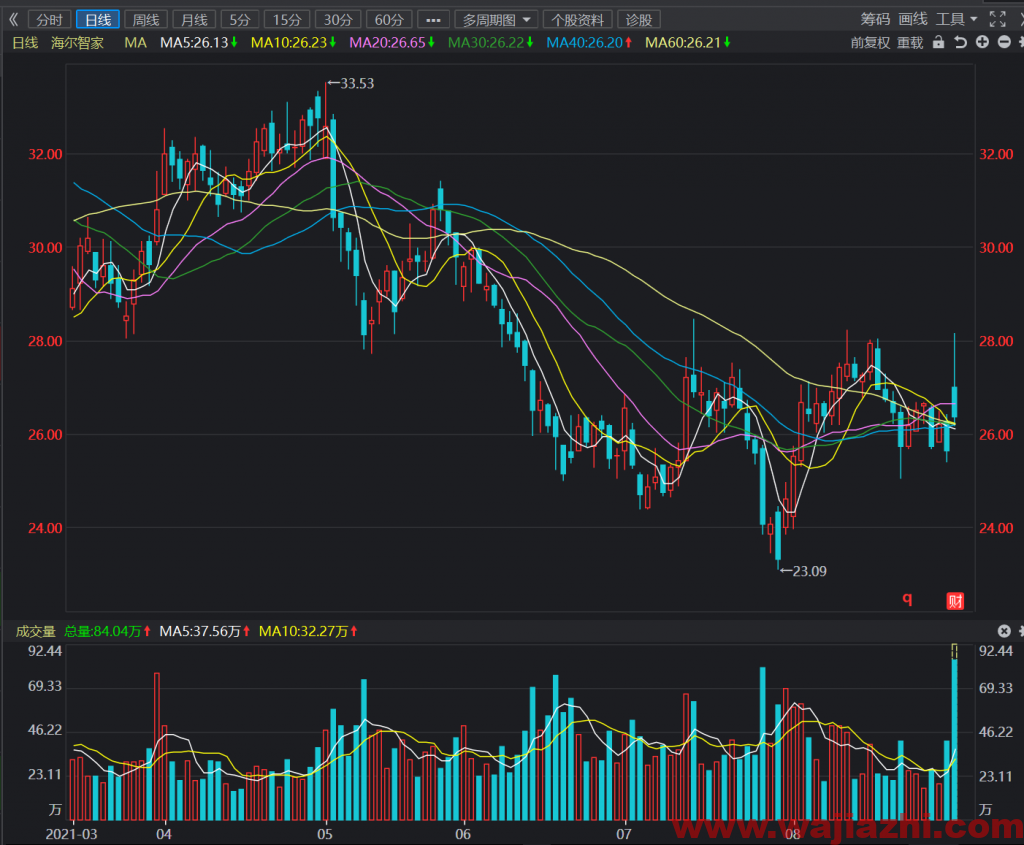This screenshot has width=1024, height=845.
Task: Open the 诊股 tab
Action: [639, 20]
